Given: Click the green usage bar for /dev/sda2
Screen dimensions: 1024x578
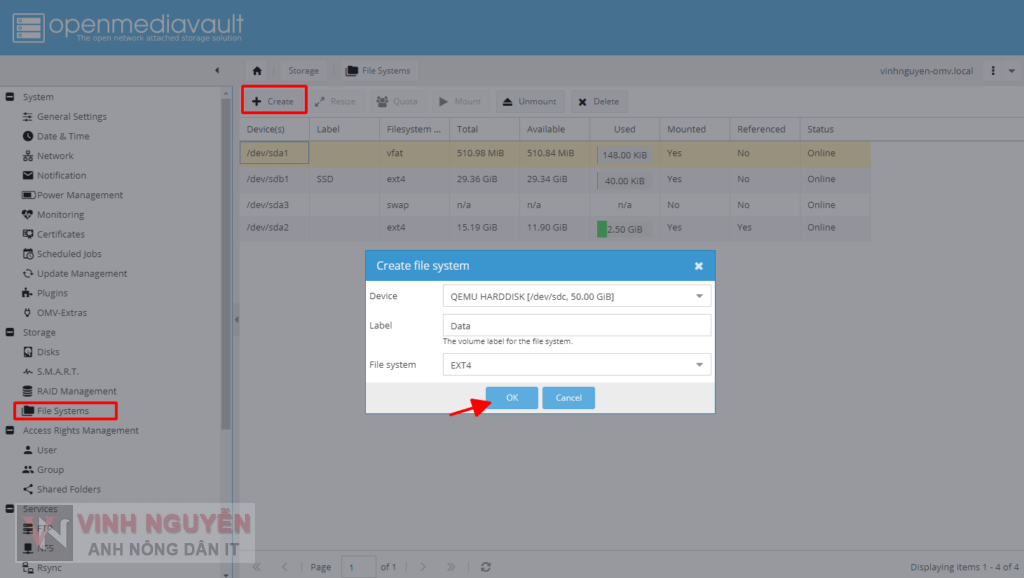Looking at the screenshot, I should [600, 228].
